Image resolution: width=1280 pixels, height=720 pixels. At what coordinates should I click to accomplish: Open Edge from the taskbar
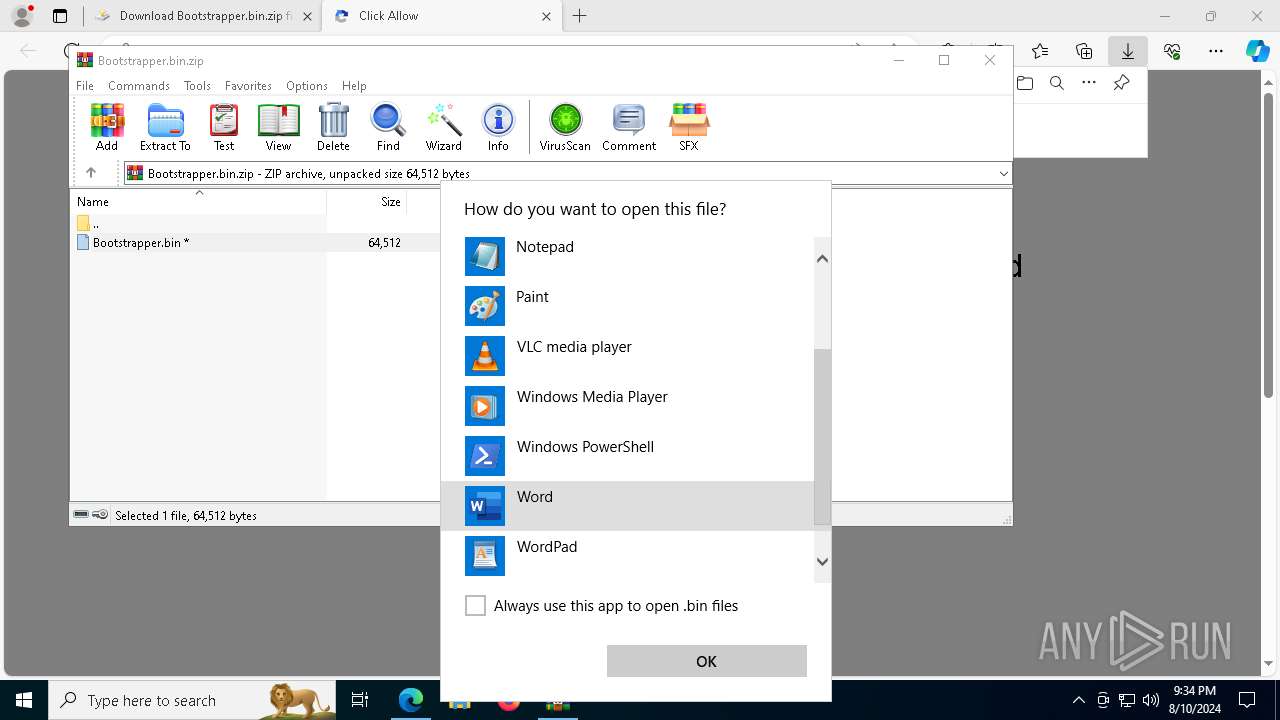click(x=411, y=700)
